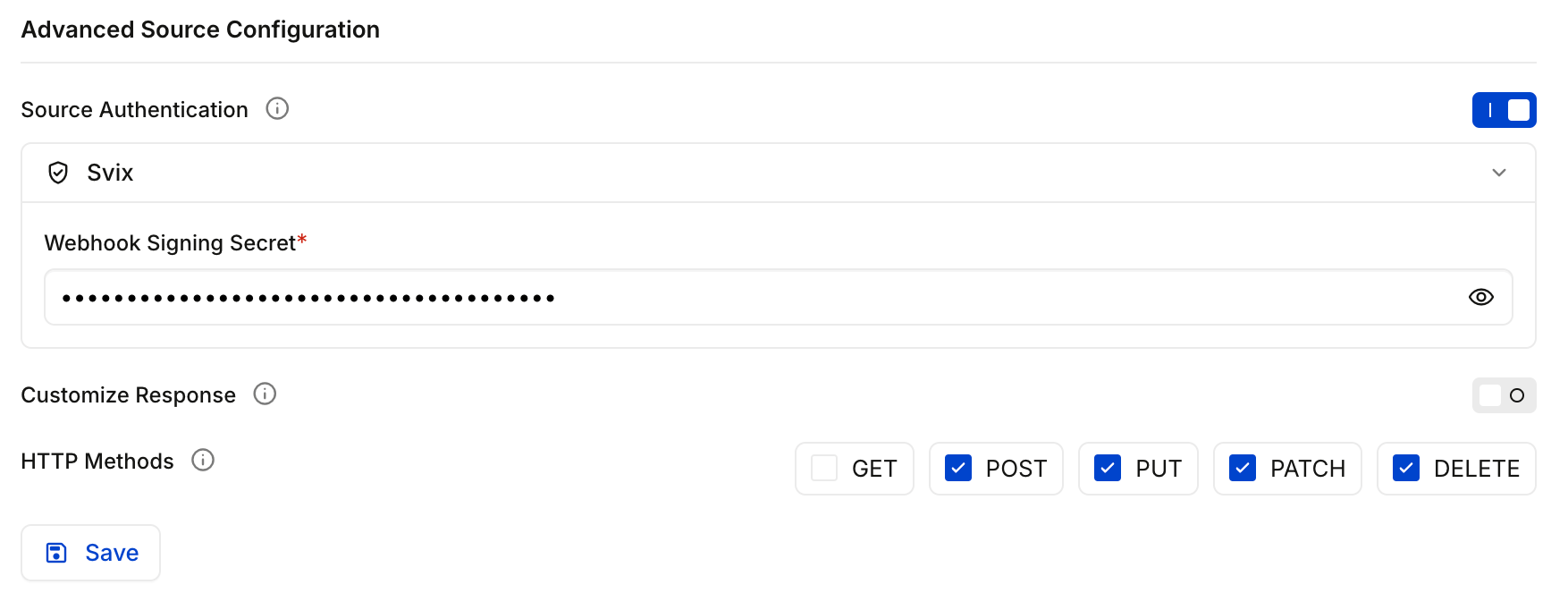Uncheck the POST method
The image size is (1568, 610).
point(958,468)
